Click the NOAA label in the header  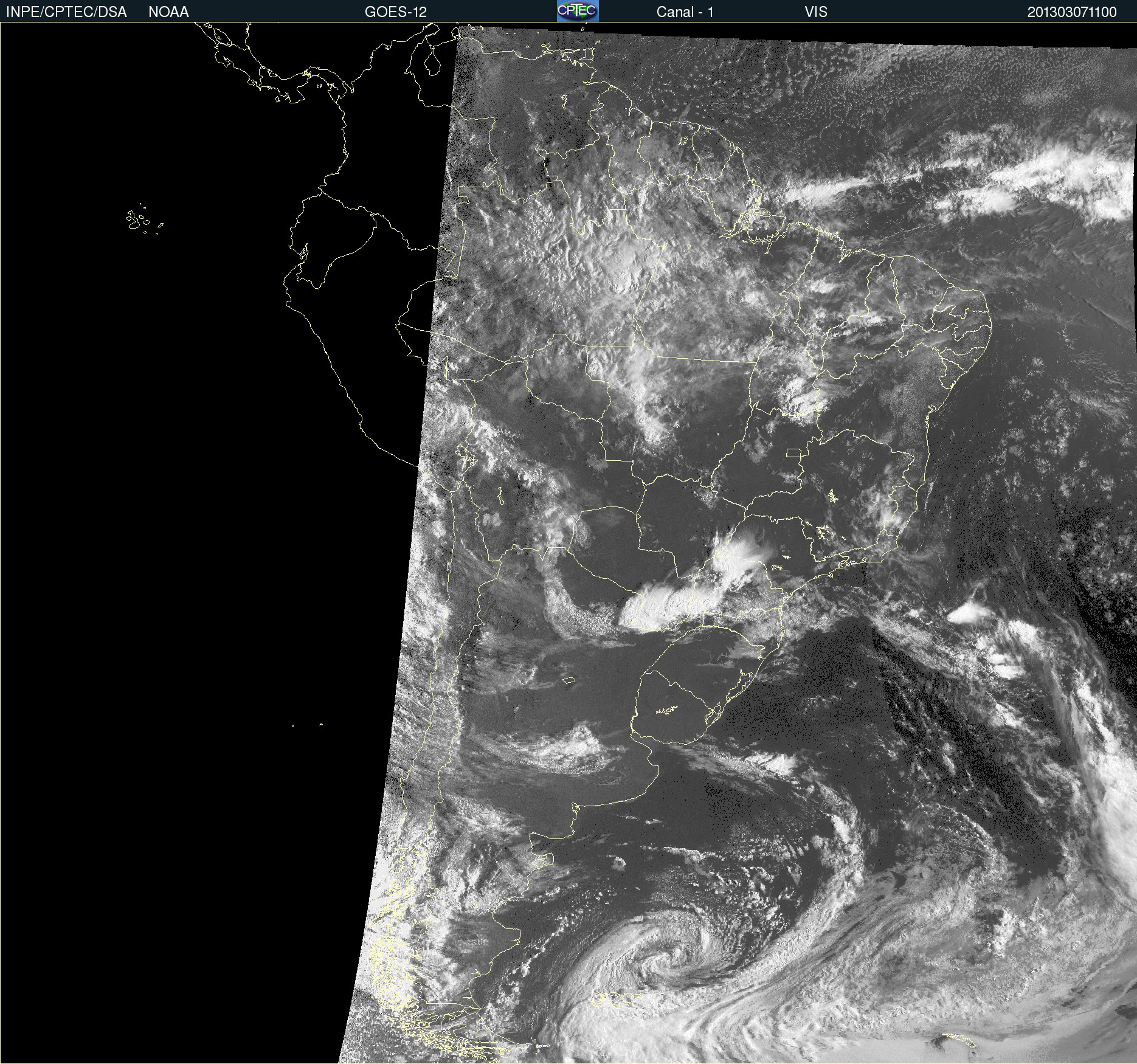(x=168, y=12)
